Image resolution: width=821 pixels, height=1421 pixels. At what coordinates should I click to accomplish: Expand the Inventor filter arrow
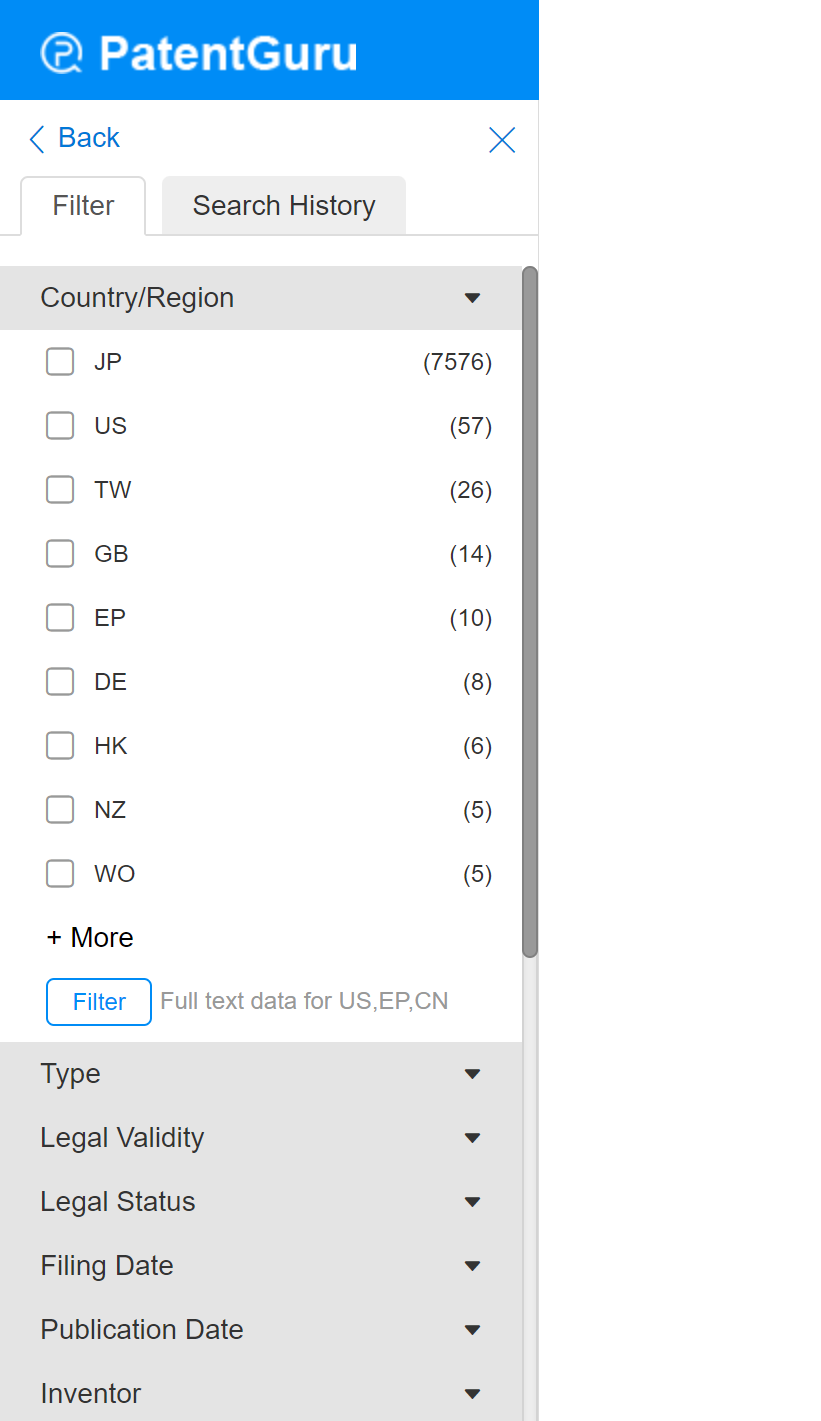pyautogui.click(x=473, y=1394)
